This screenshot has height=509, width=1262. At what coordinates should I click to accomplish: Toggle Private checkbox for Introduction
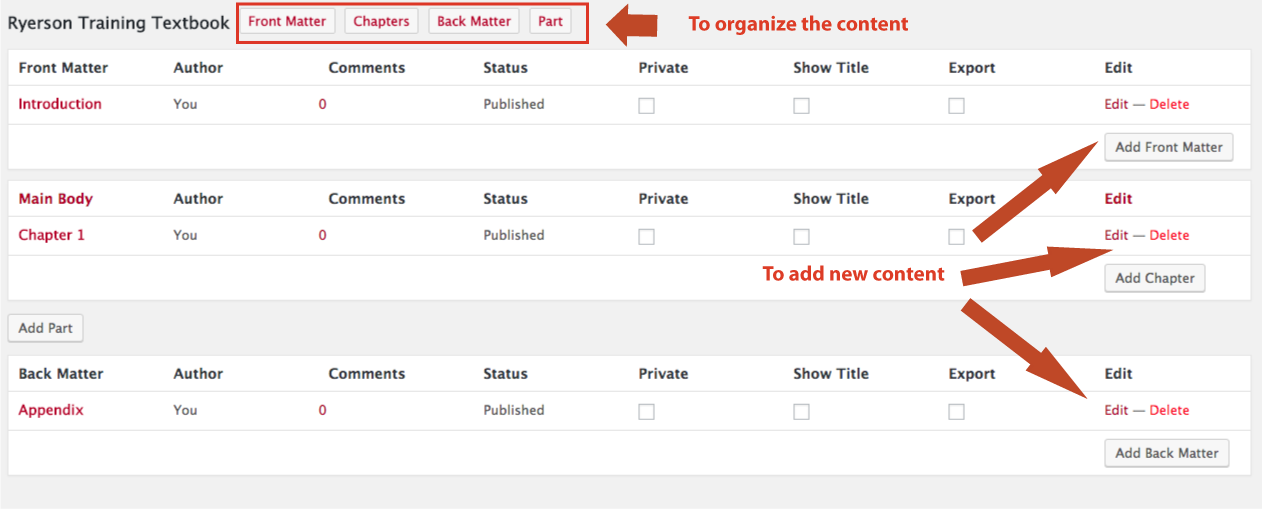coord(647,106)
